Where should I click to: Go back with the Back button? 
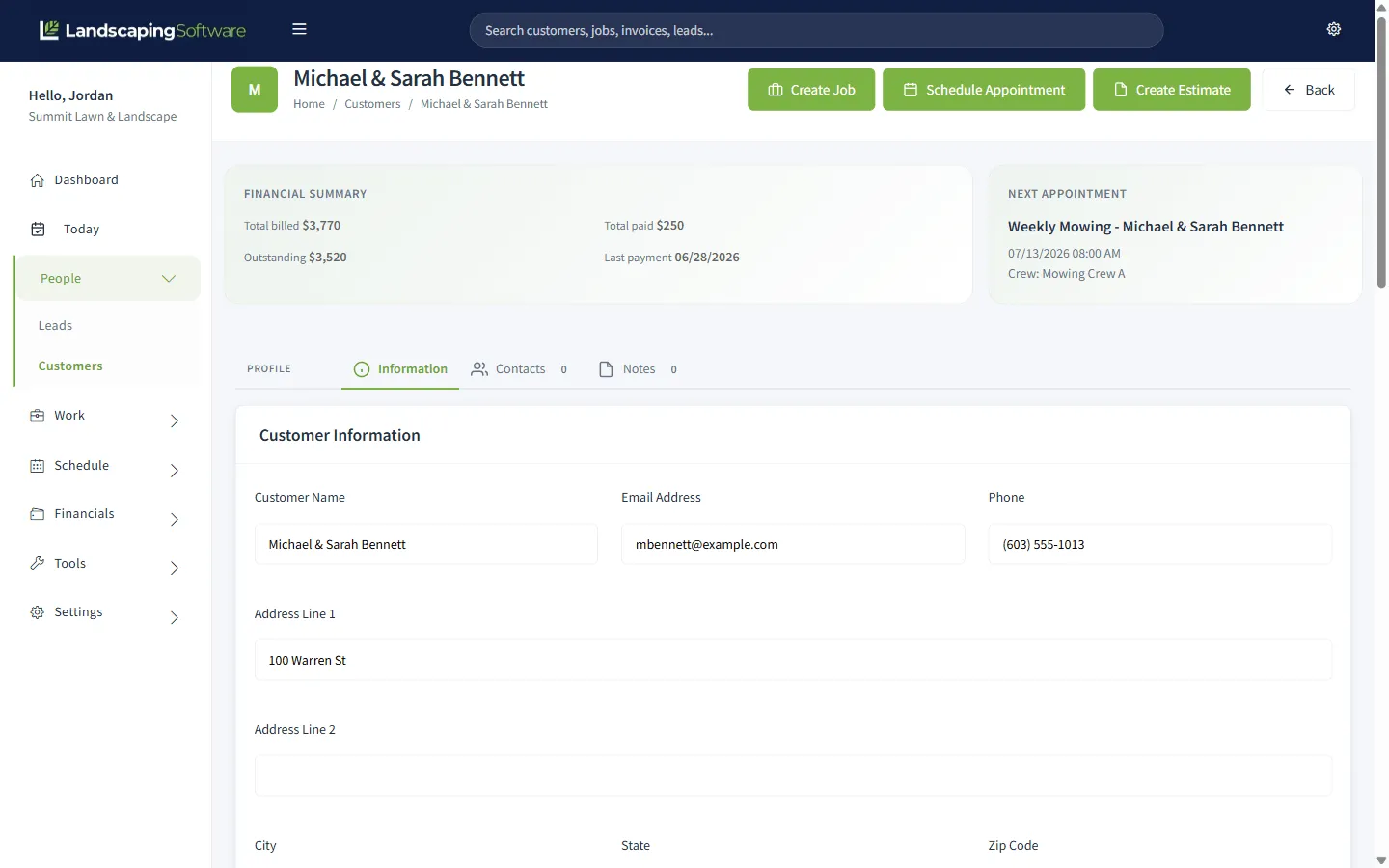1308,90
